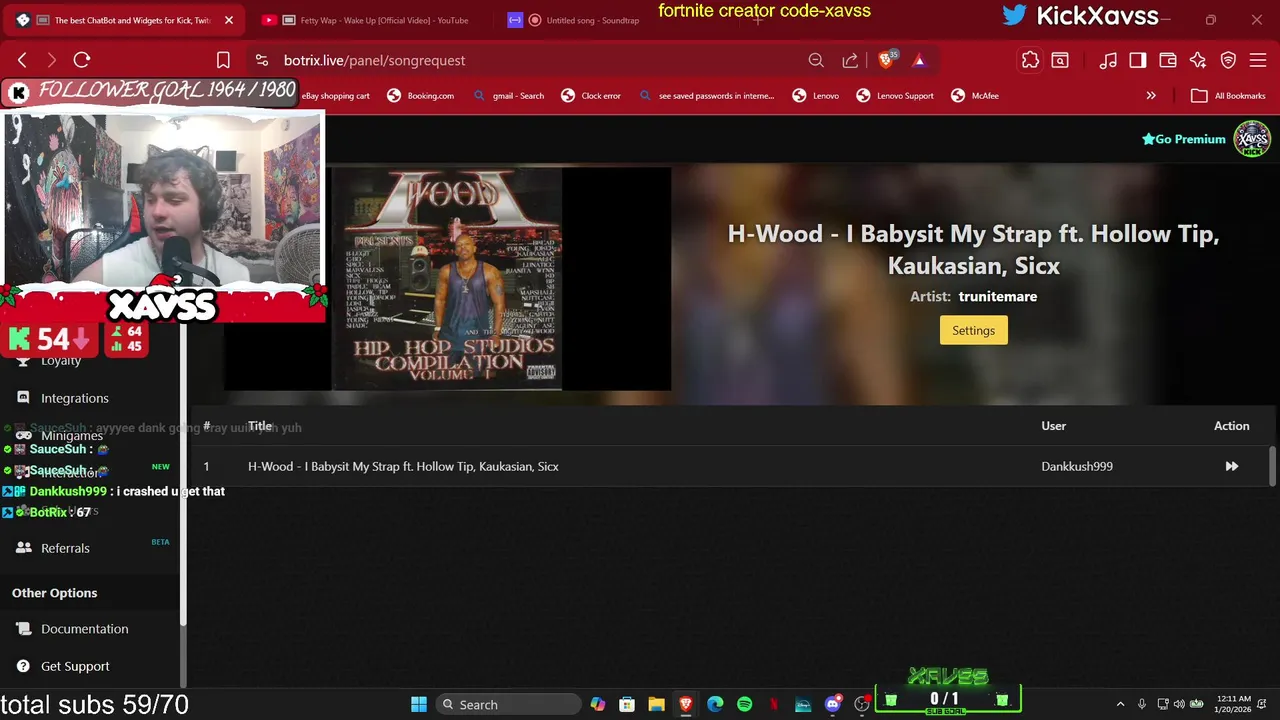Viewport: 1280px width, 720px height.
Task: Open the Lenovo Support bookmark
Action: [894, 96]
